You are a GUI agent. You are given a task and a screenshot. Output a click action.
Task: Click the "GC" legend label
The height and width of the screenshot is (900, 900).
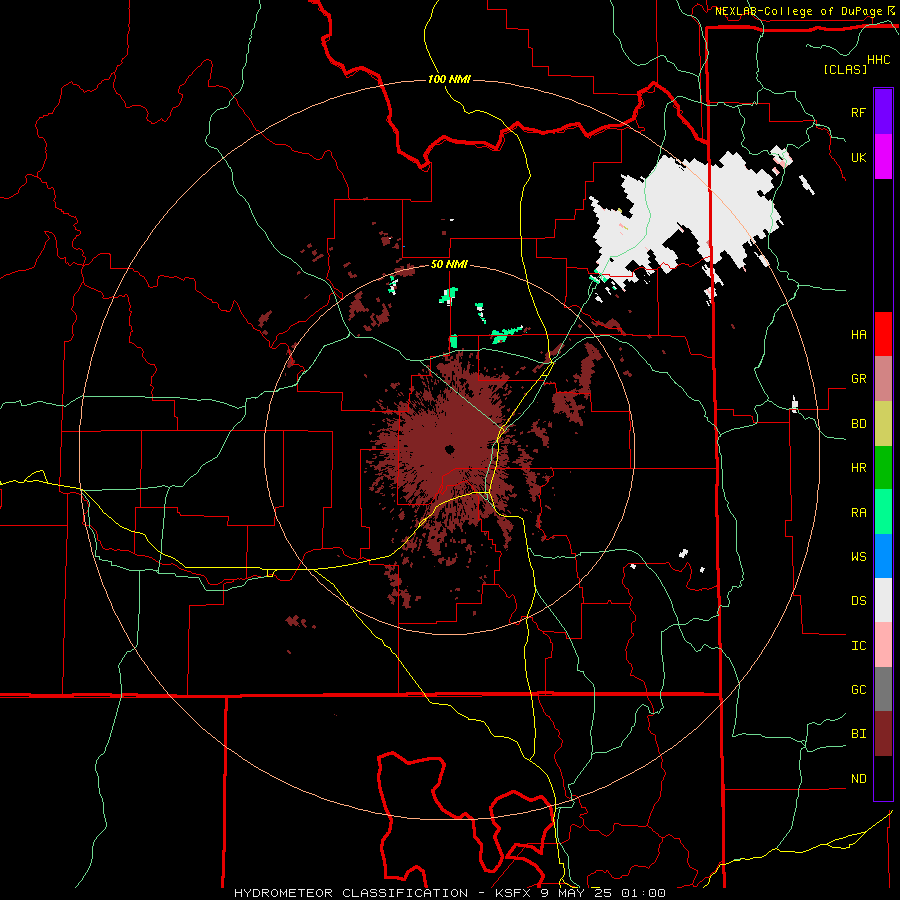pos(858,690)
